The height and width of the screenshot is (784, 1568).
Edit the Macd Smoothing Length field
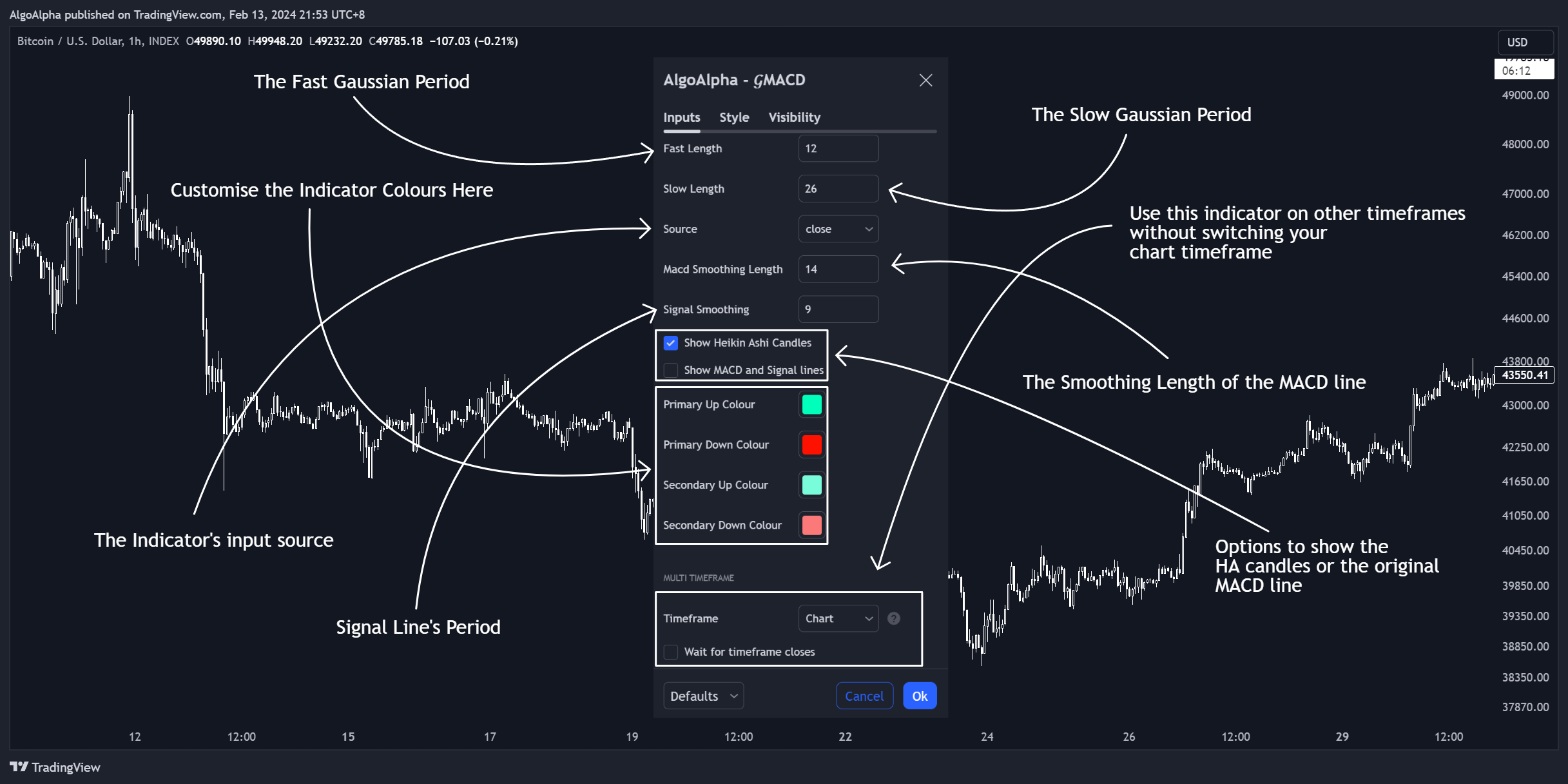pyautogui.click(x=838, y=269)
